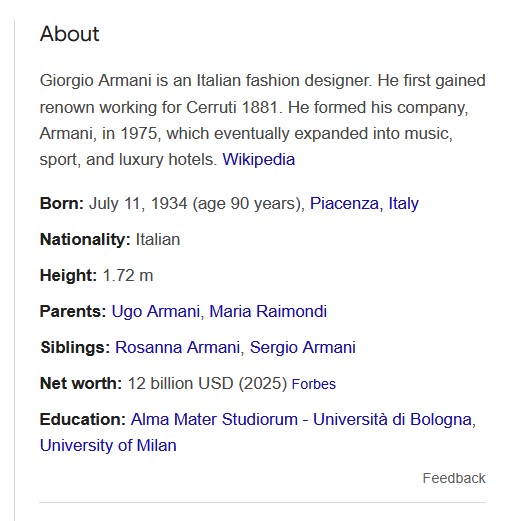Click the 12 billion USD net worth text

pyautogui.click(x=207, y=384)
